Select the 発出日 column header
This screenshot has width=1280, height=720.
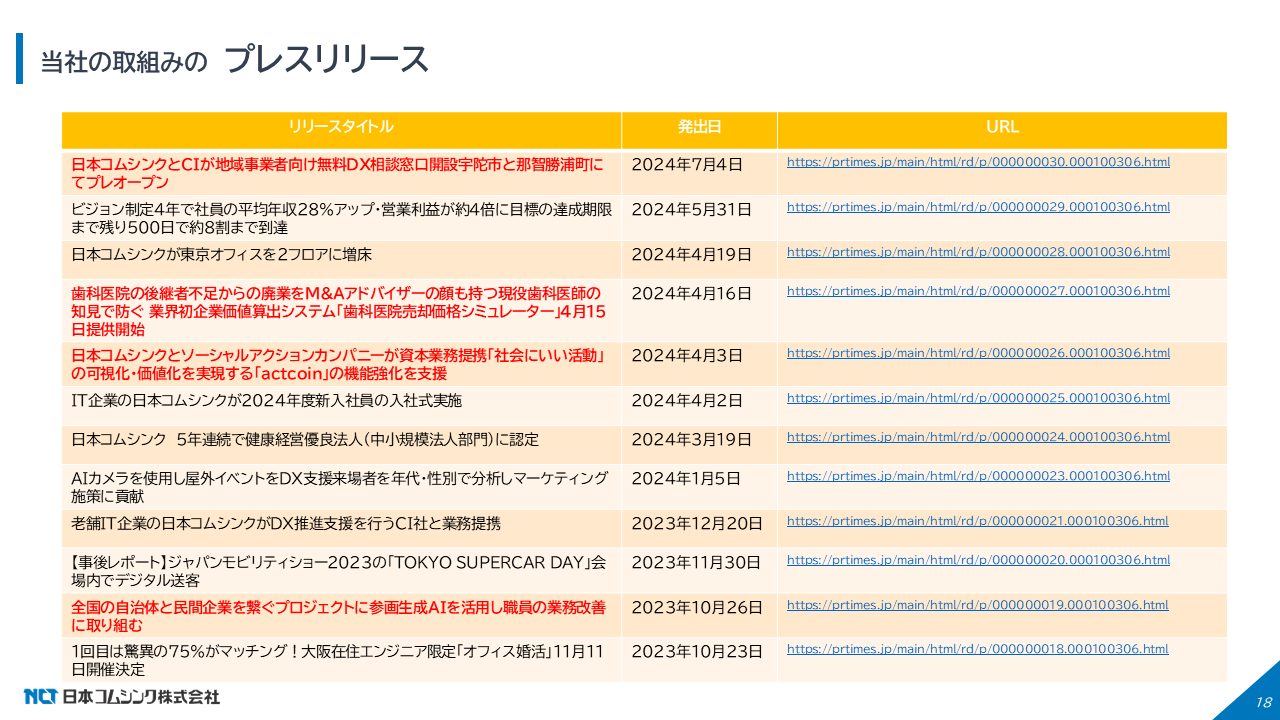(x=699, y=127)
